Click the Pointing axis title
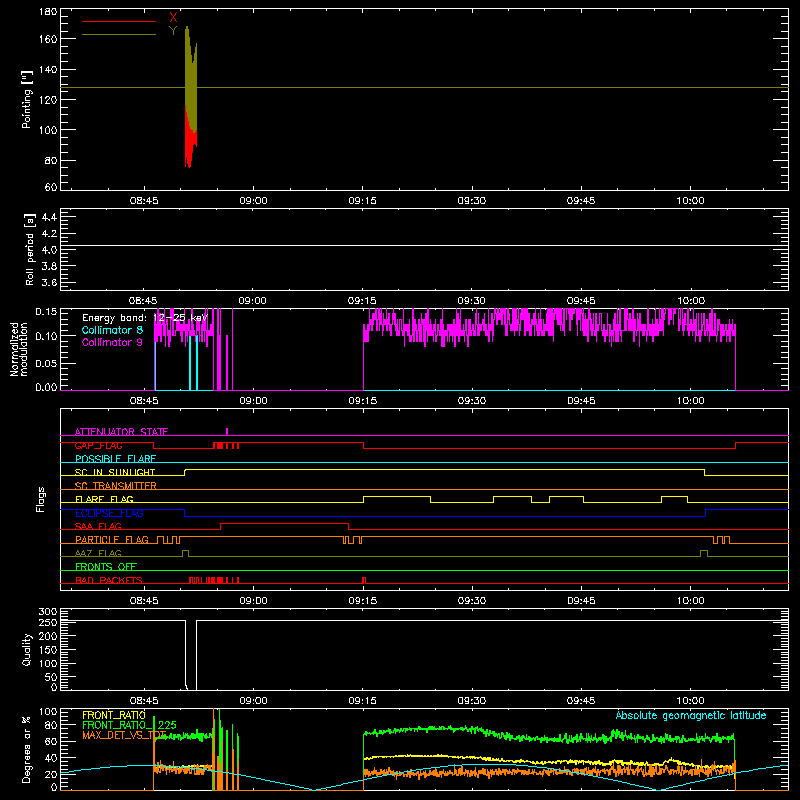Screen dimensions: 800x800 coord(27,99)
